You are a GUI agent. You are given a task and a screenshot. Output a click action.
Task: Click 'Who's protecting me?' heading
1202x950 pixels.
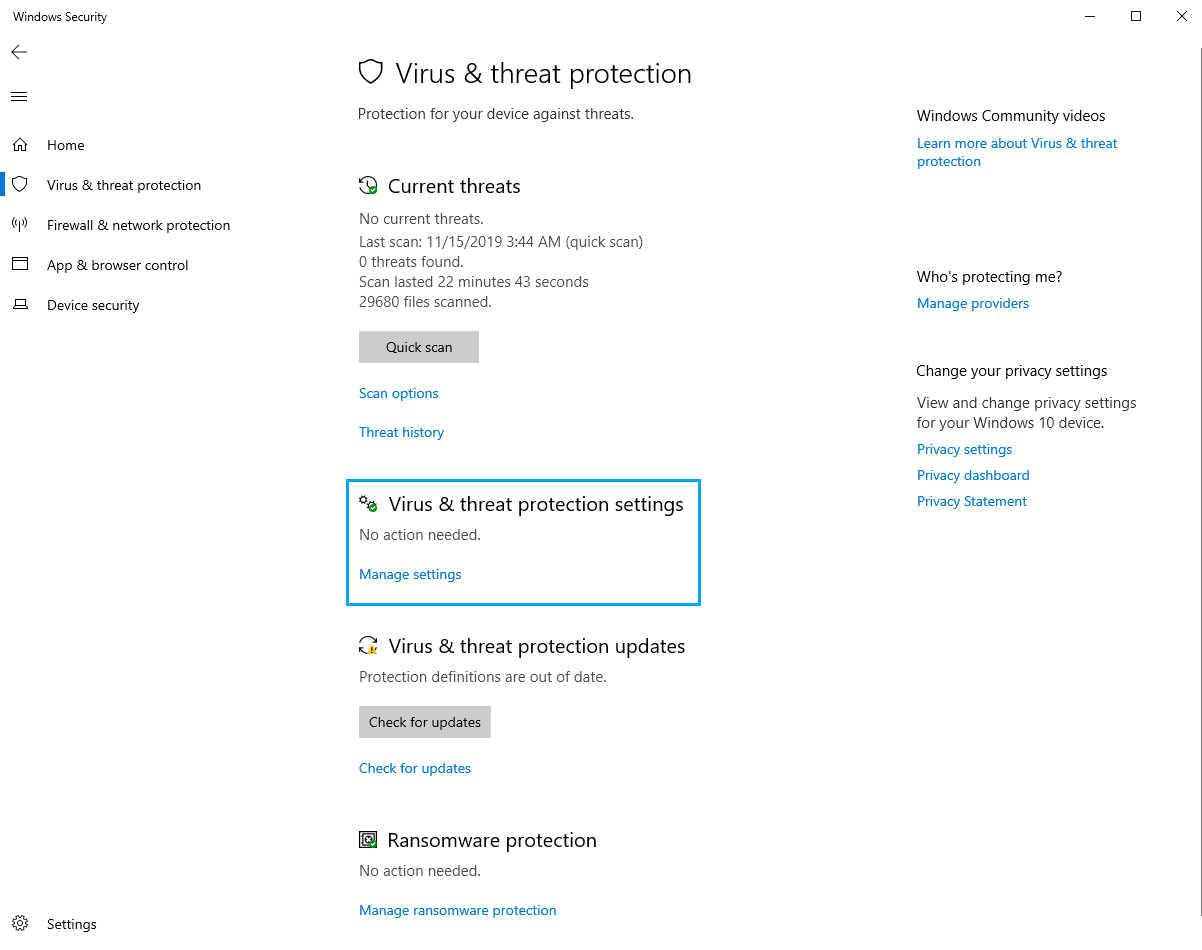pos(989,277)
